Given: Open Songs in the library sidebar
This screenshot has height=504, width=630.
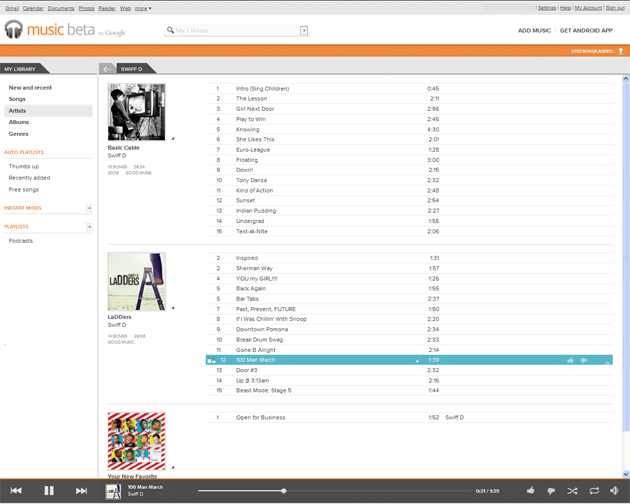Looking at the screenshot, I should coord(17,99).
